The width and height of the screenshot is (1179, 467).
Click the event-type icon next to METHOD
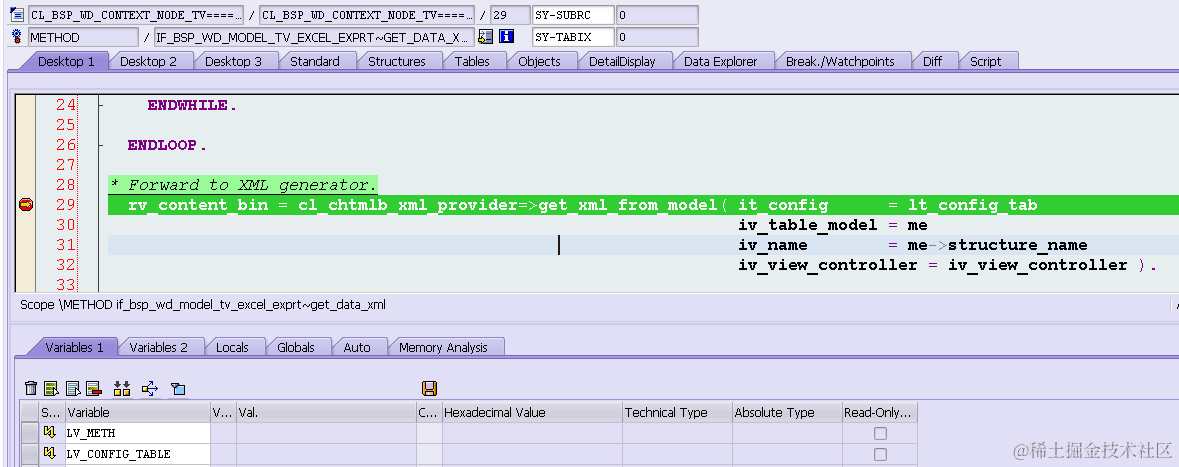pos(17,36)
